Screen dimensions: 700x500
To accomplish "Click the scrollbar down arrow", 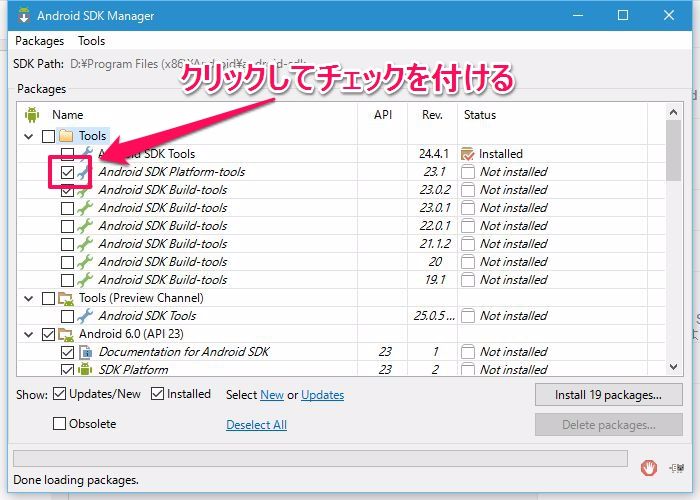I will tap(673, 367).
